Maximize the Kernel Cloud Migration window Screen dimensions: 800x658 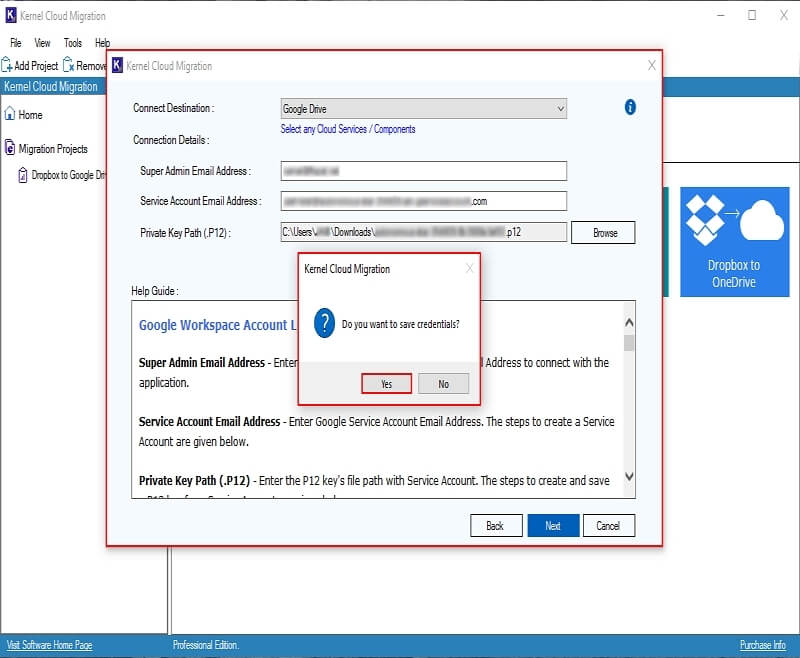752,15
